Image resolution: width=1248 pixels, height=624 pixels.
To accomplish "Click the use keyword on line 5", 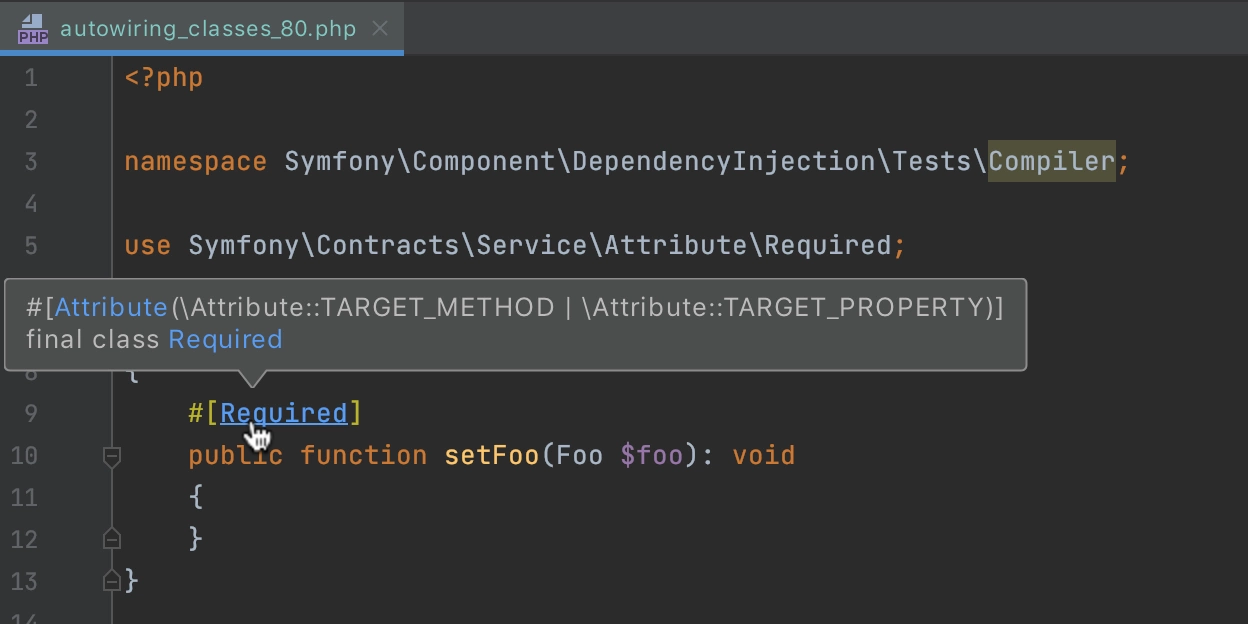I will coord(148,246).
